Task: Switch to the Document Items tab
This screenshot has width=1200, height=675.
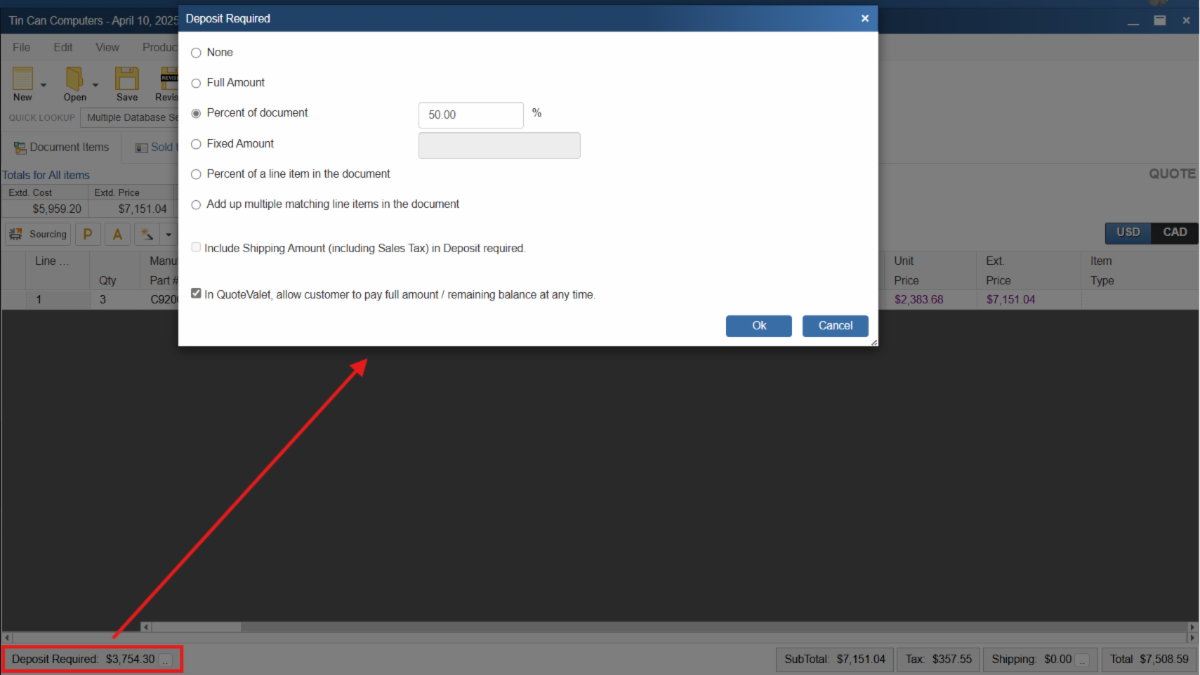Action: coord(61,147)
